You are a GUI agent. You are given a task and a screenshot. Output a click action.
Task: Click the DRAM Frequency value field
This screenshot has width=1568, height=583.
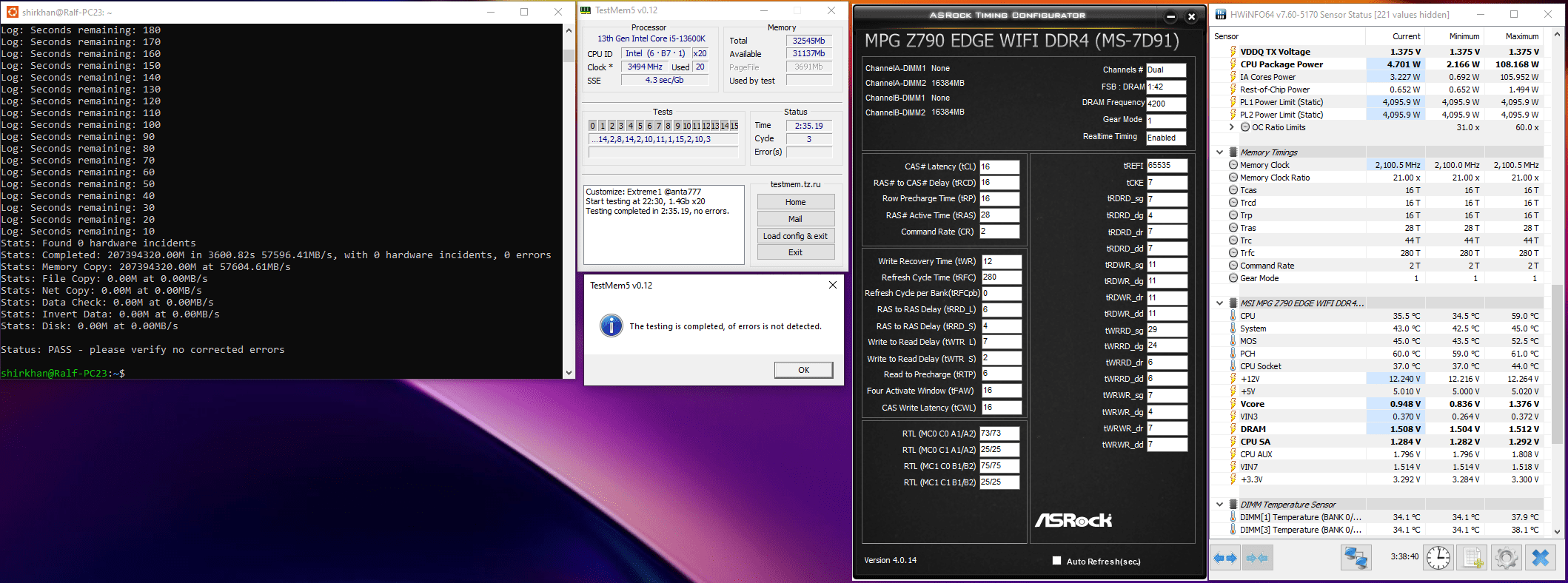tap(1166, 104)
